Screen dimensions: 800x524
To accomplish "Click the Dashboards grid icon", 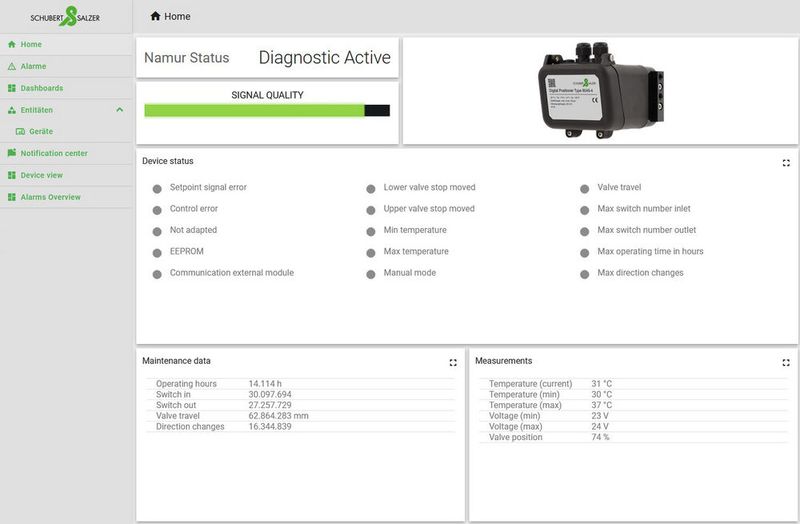I will pyautogui.click(x=12, y=88).
